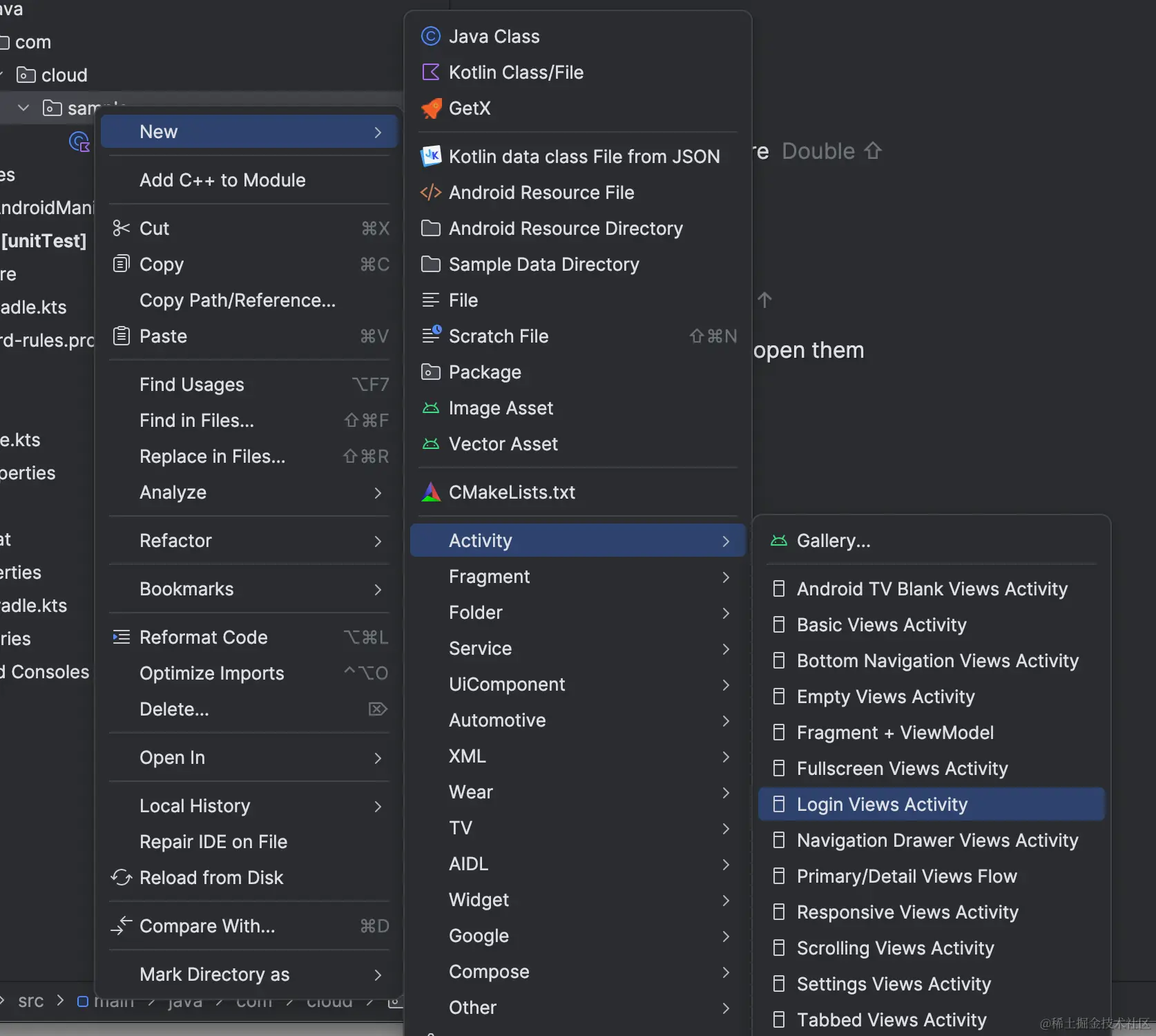Select Navigation Drawer Views Activity

pyautogui.click(x=932, y=840)
